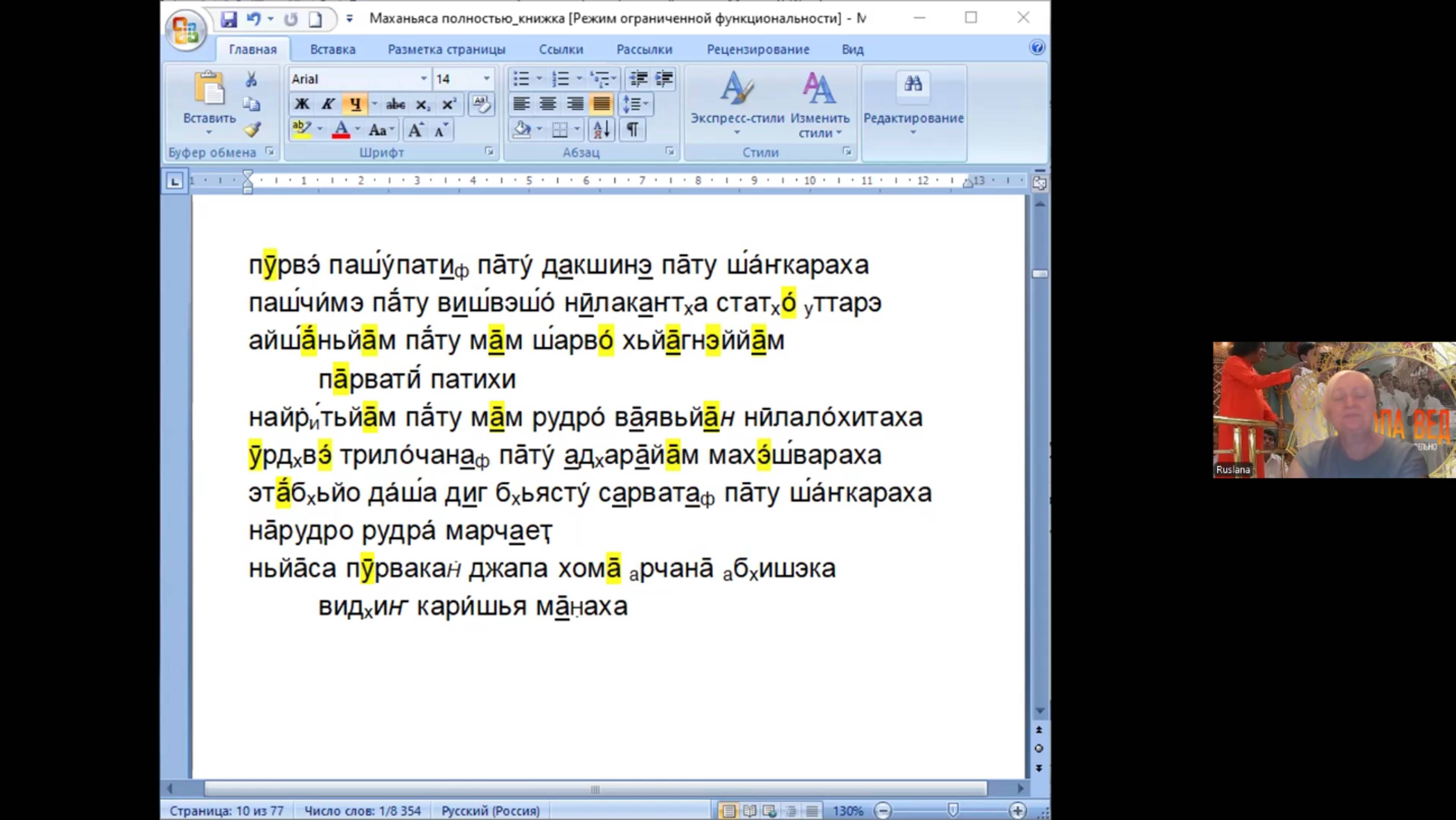The image size is (1456, 820).
Task: Toggle the paragraph marks display button
Action: [x=632, y=130]
